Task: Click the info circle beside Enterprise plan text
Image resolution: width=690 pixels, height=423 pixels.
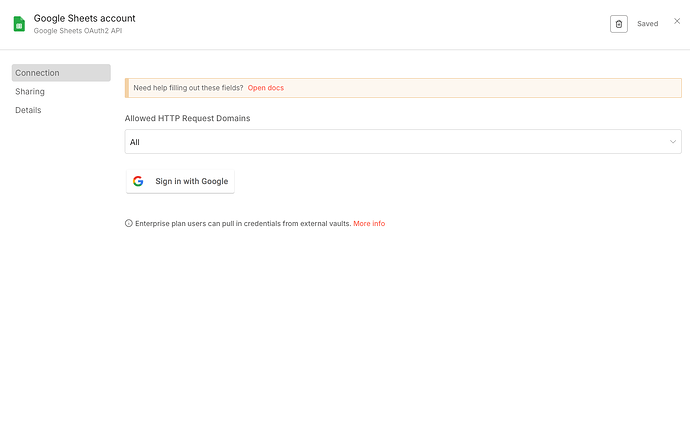Action: [x=128, y=223]
